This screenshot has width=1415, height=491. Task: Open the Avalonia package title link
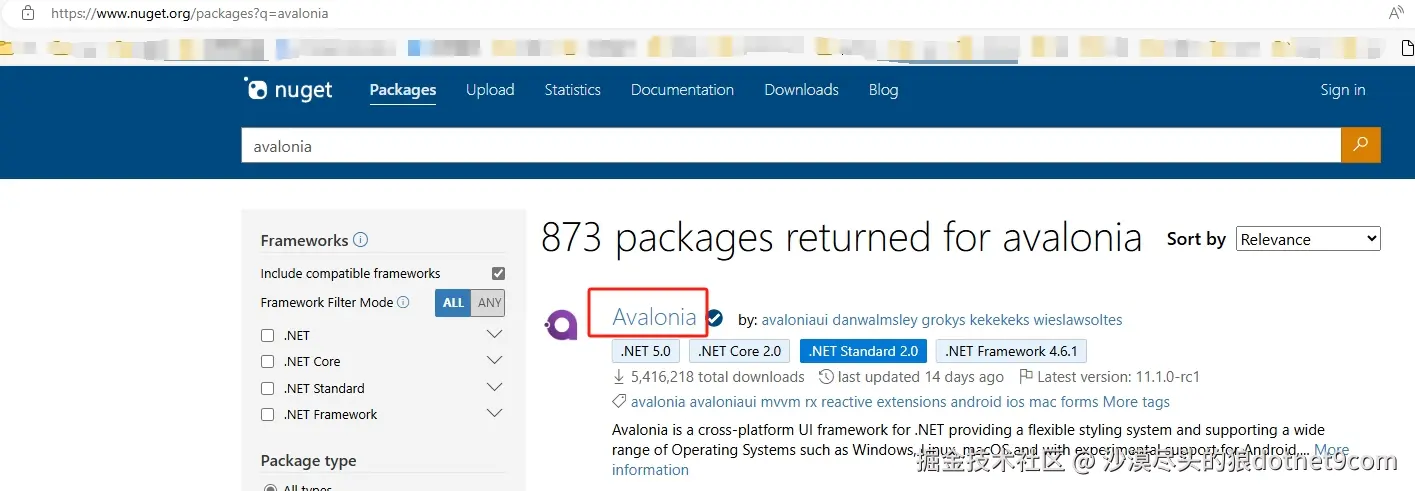coord(654,317)
